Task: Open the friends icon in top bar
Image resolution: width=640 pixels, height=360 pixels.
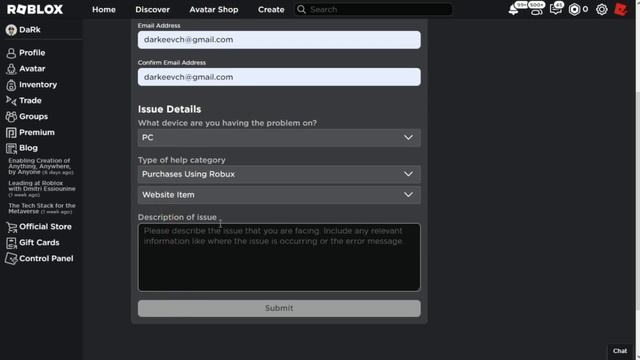Action: pos(536,10)
